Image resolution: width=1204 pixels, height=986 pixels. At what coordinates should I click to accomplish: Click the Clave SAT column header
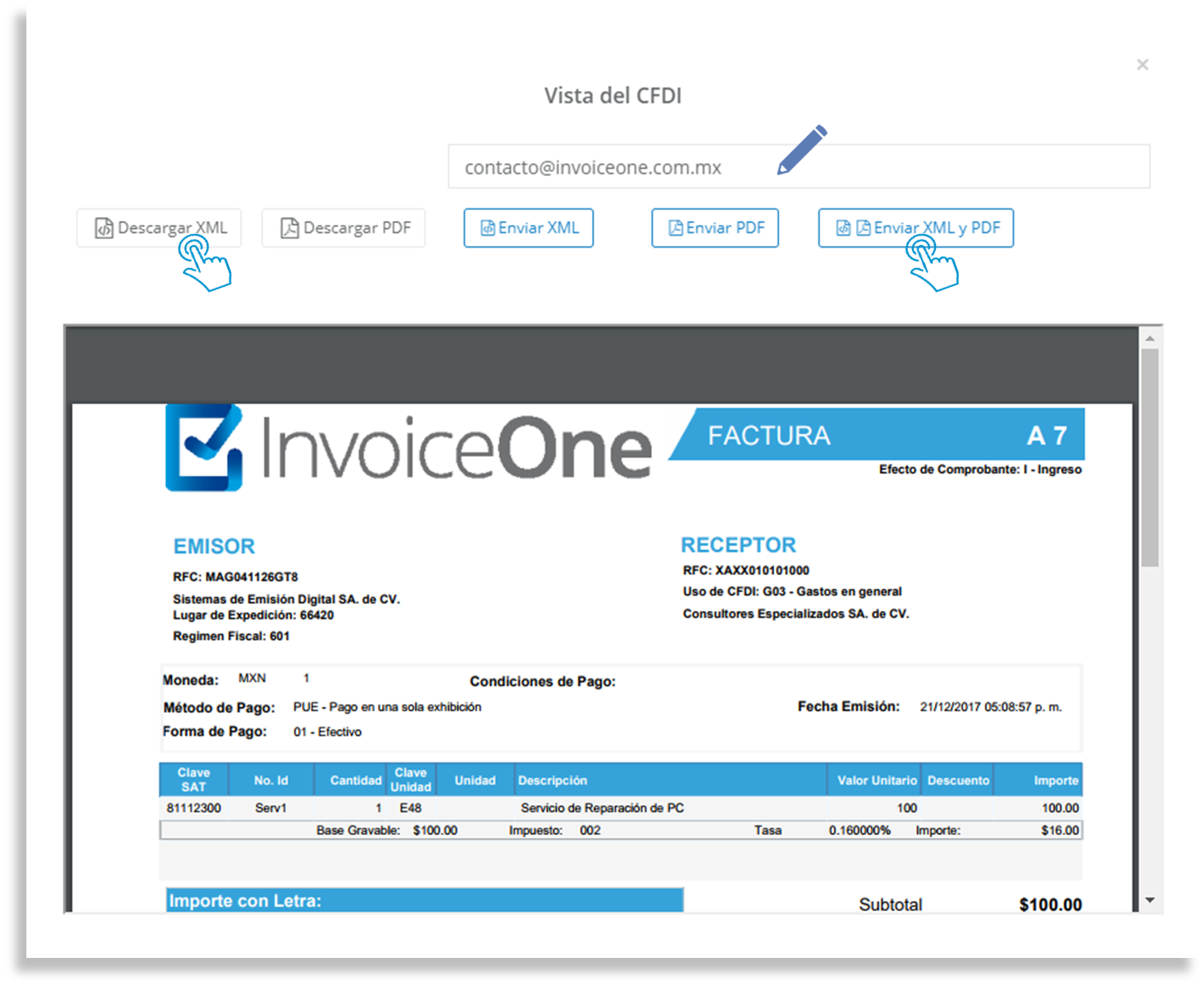point(194,779)
